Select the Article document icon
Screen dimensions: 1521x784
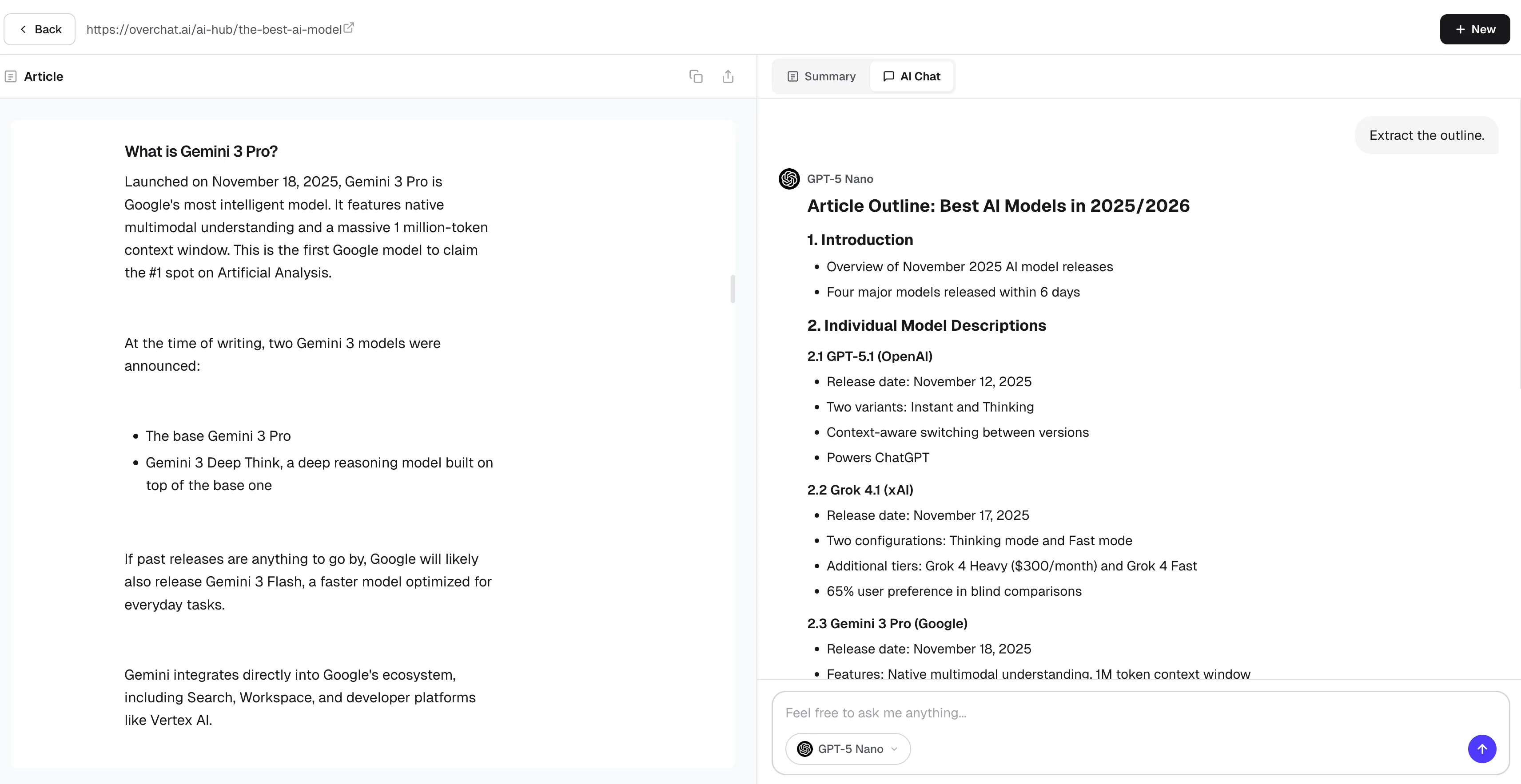[x=11, y=76]
